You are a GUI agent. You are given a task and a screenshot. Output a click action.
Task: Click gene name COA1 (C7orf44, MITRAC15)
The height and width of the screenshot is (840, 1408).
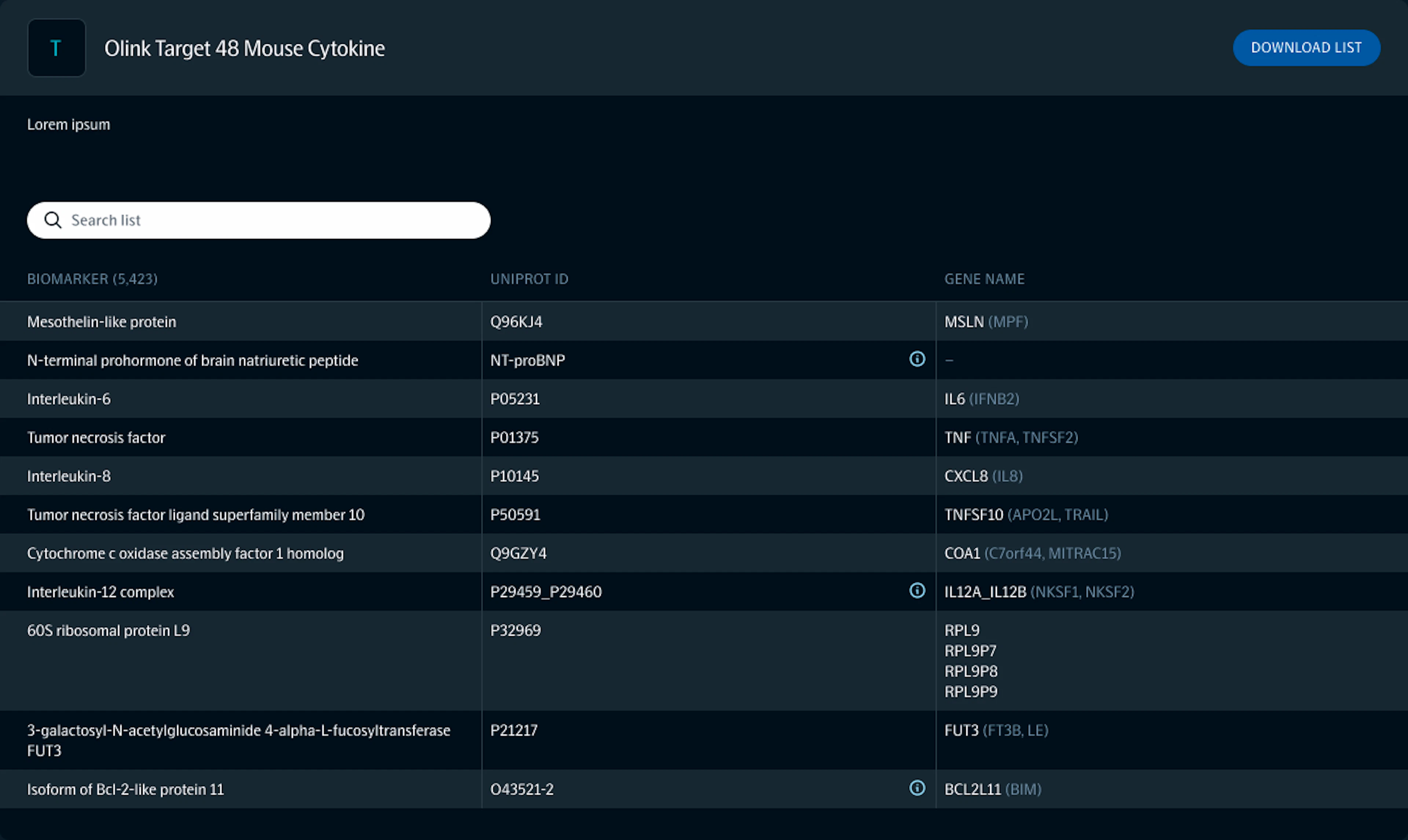(1033, 553)
